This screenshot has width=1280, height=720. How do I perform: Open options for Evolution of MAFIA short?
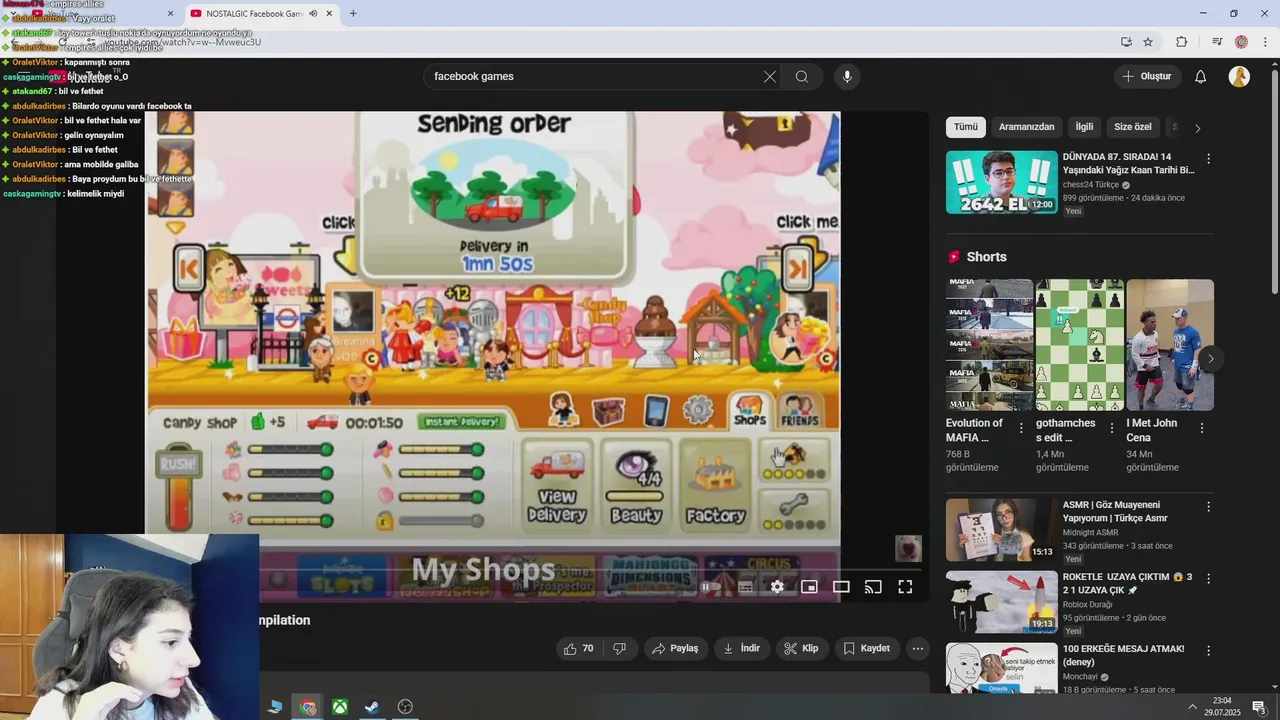click(1021, 428)
